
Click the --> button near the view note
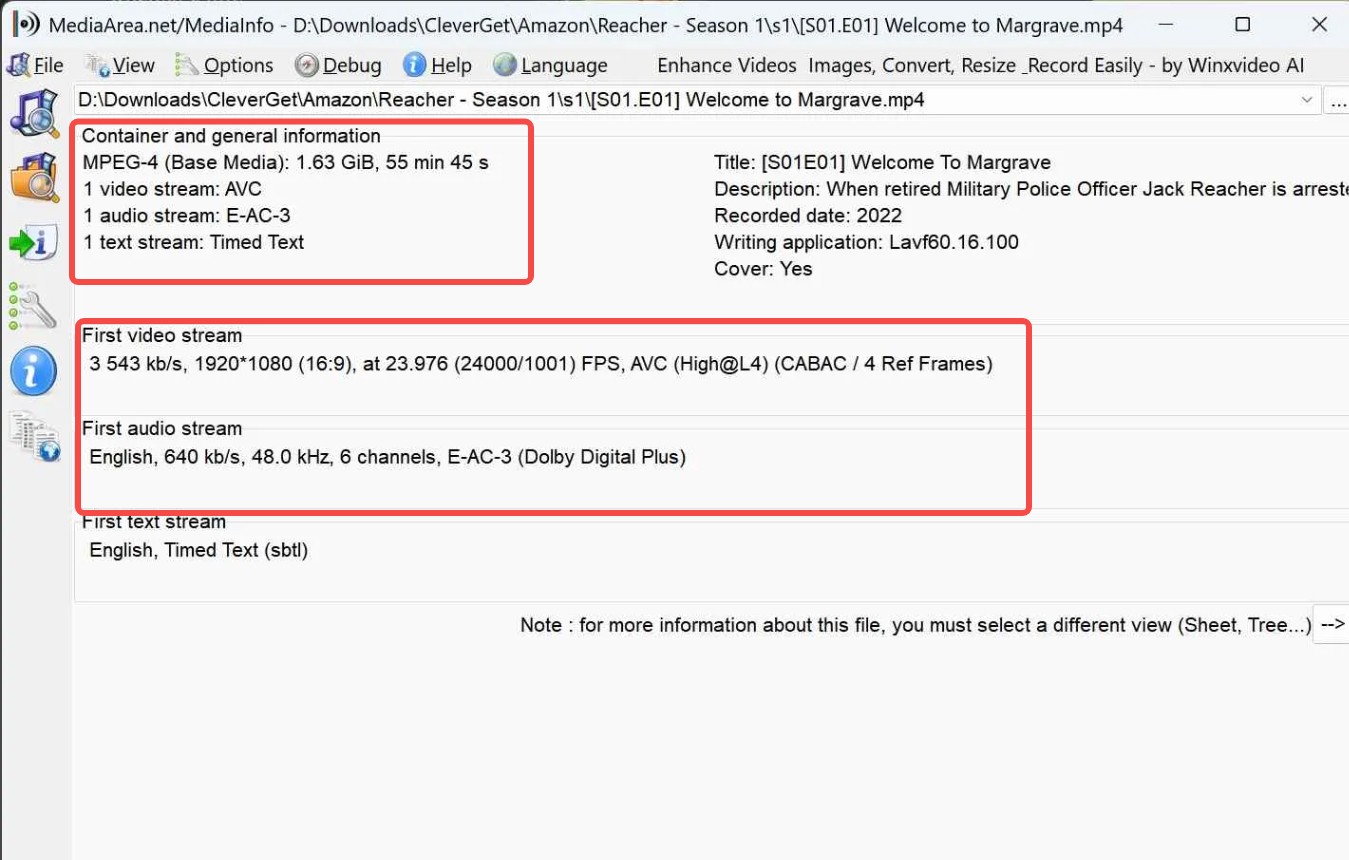[1334, 624]
